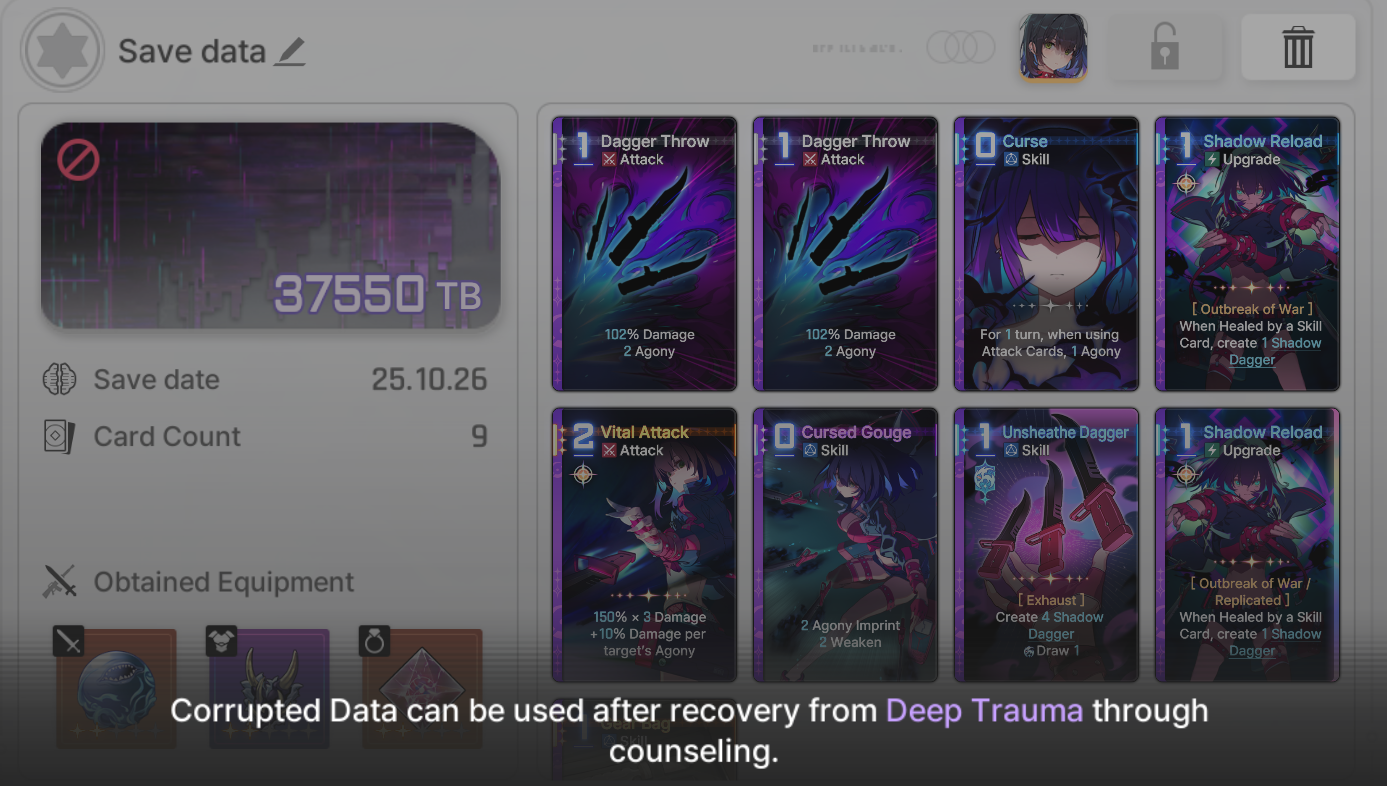
Task: Open the Curse skill card
Action: (1047, 254)
